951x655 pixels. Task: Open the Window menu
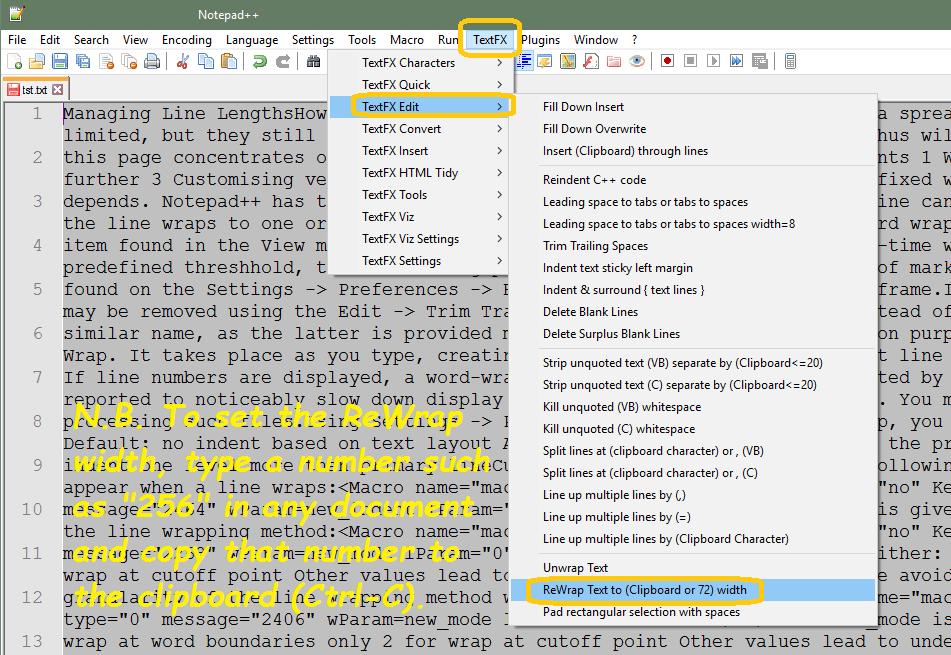[x=596, y=40]
